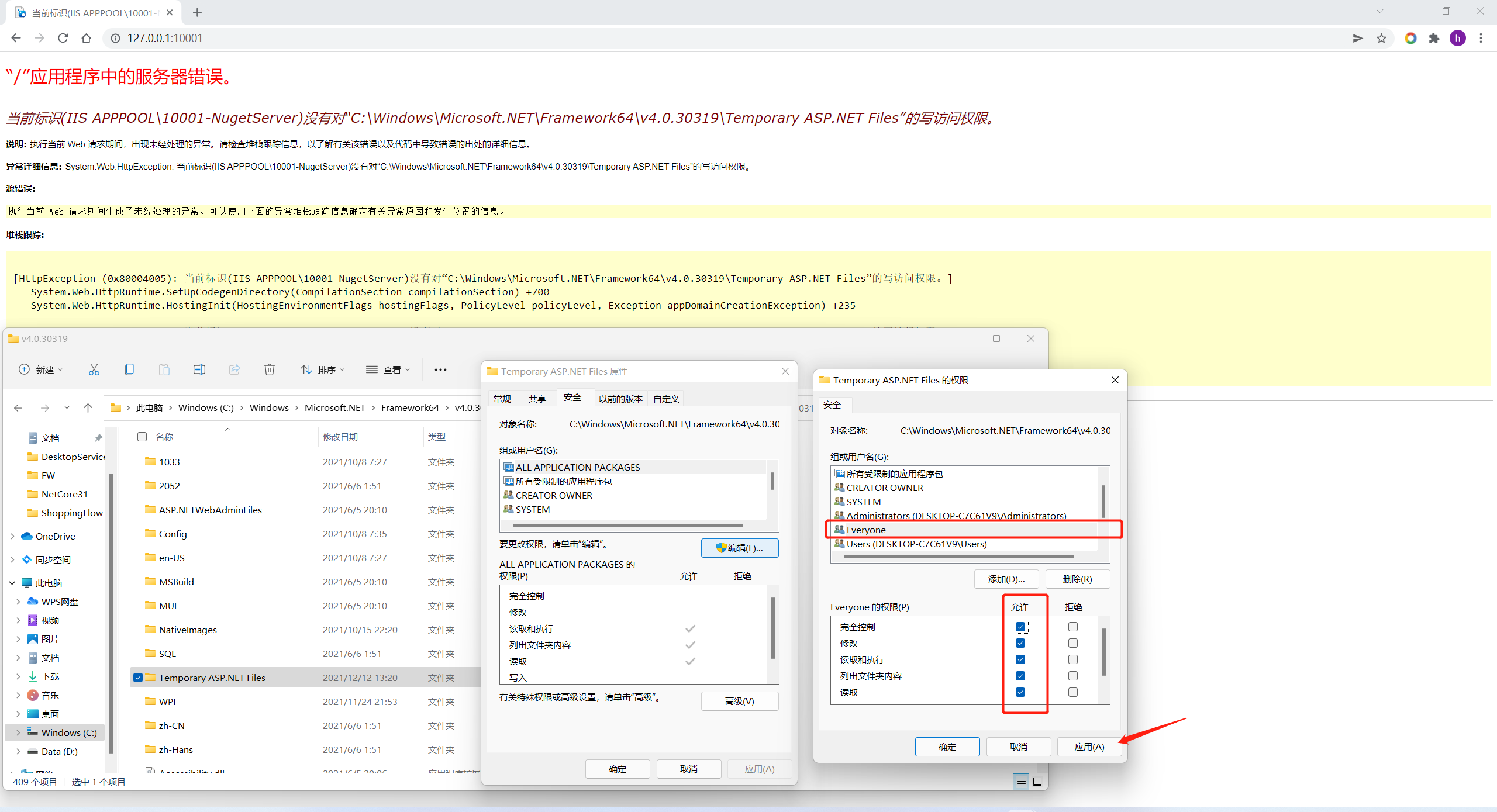Toggle Allow checkbox for 完全控制
This screenshot has width=1497, height=812.
point(1020,627)
